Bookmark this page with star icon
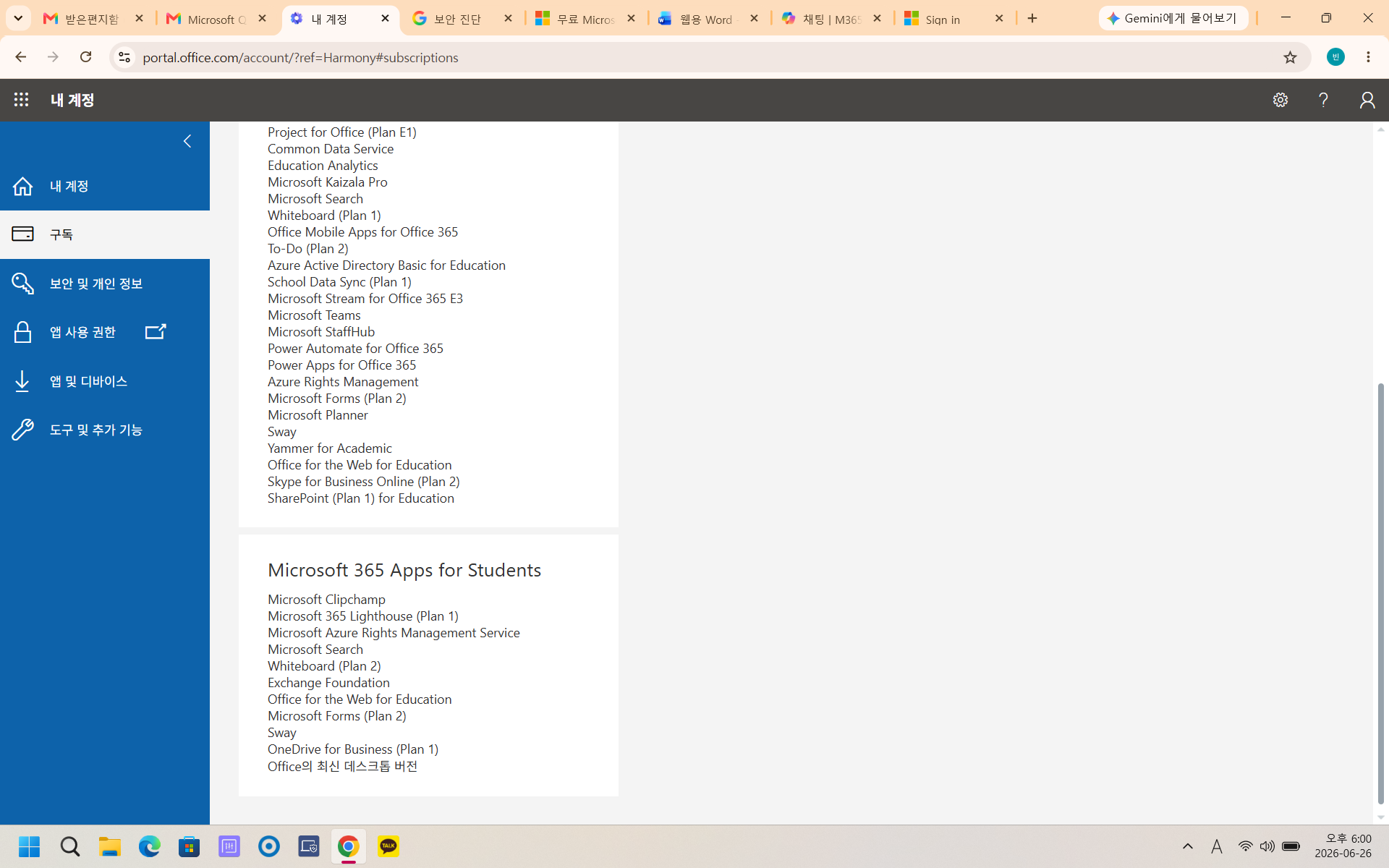Viewport: 1389px width, 868px height. pos(1290,57)
